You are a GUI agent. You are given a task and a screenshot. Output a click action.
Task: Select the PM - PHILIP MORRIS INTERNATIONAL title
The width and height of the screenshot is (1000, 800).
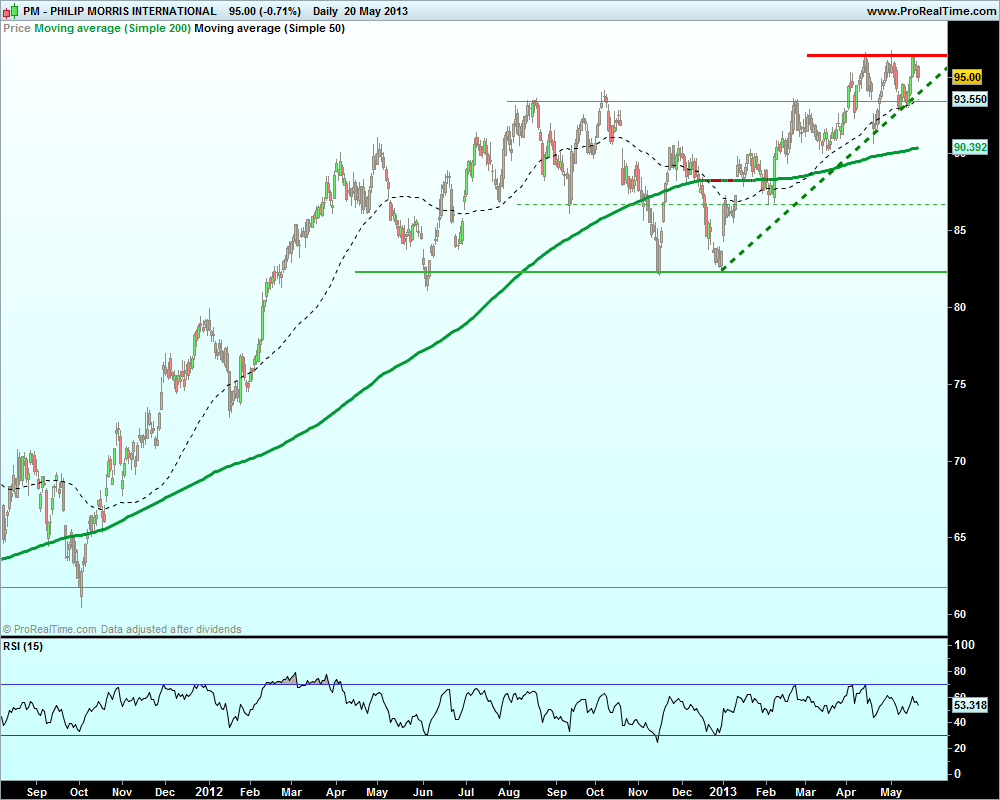click(x=120, y=11)
